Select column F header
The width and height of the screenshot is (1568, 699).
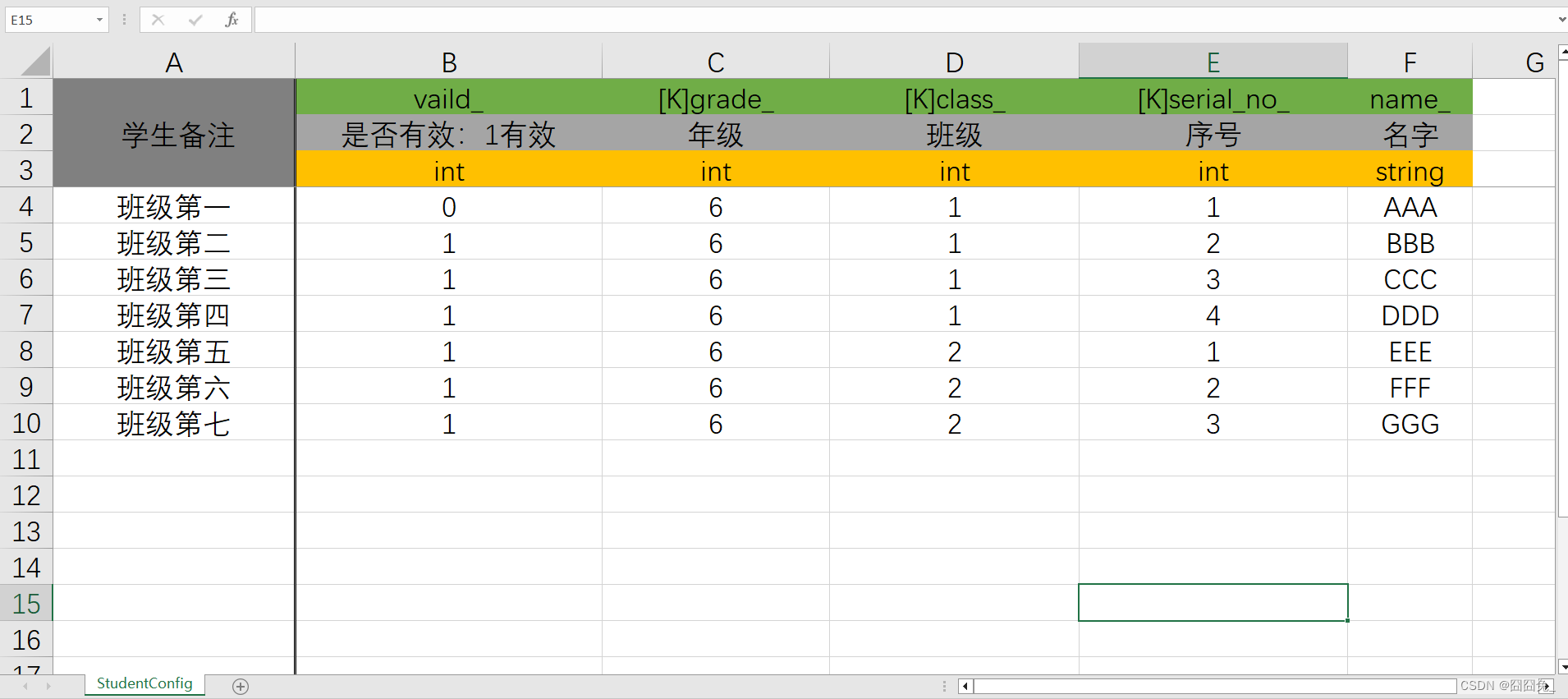click(1410, 62)
